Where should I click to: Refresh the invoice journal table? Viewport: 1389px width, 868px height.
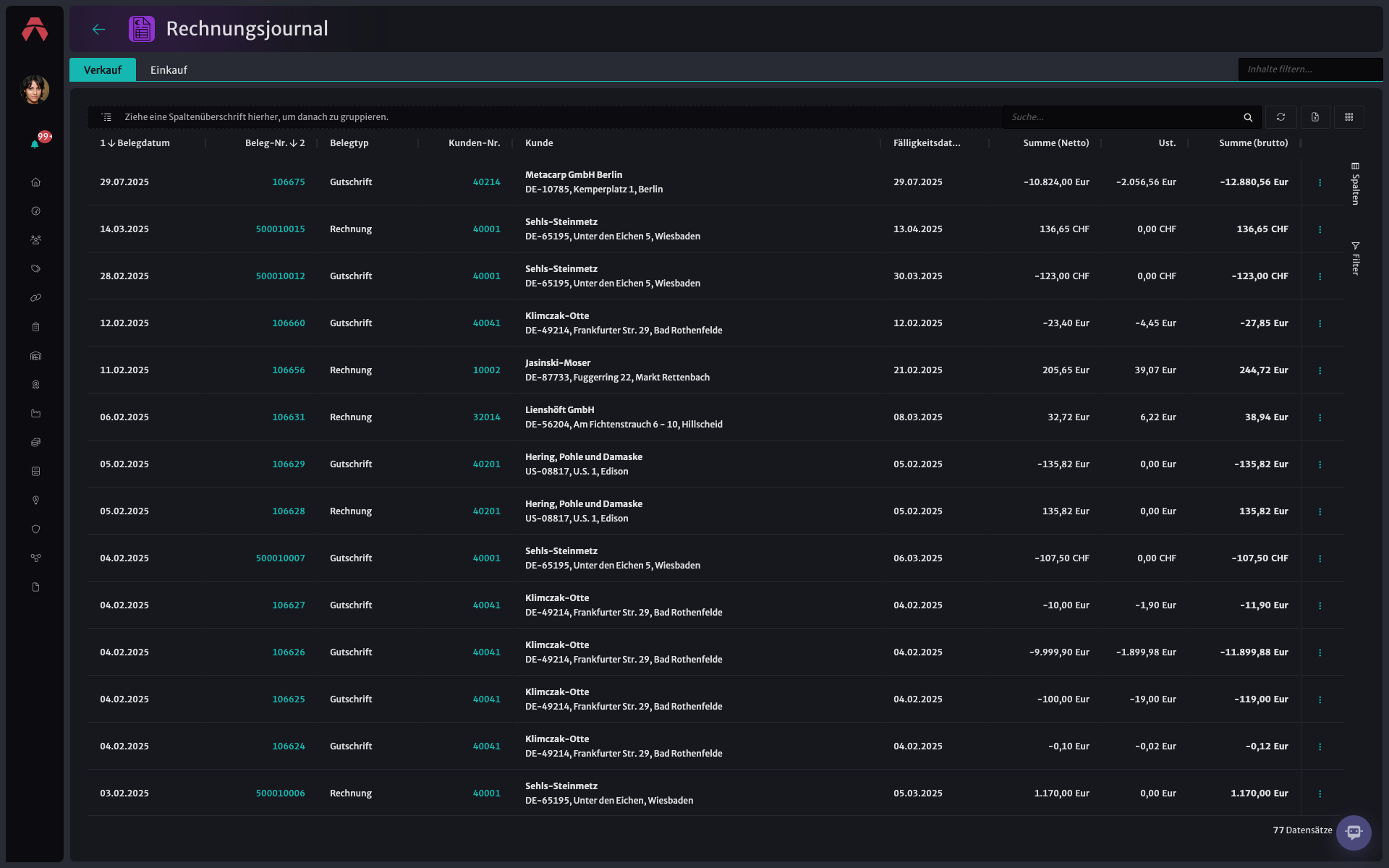tap(1280, 117)
